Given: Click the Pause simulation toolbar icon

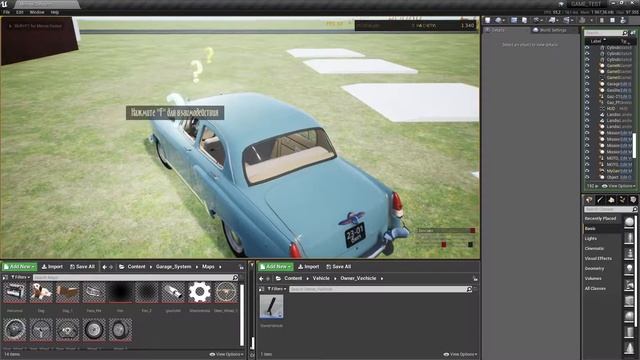Looking at the screenshot, I should (x=602, y=20).
